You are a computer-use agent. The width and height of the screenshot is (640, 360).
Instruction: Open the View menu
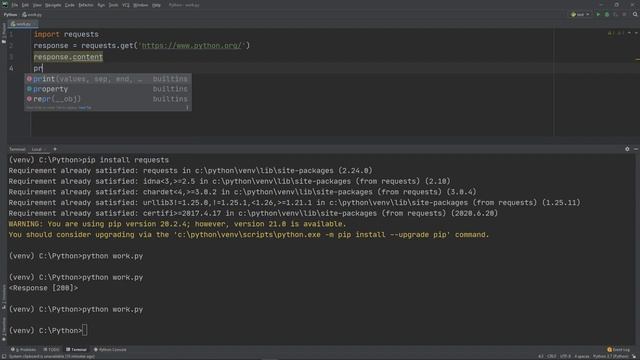(x=37, y=5)
